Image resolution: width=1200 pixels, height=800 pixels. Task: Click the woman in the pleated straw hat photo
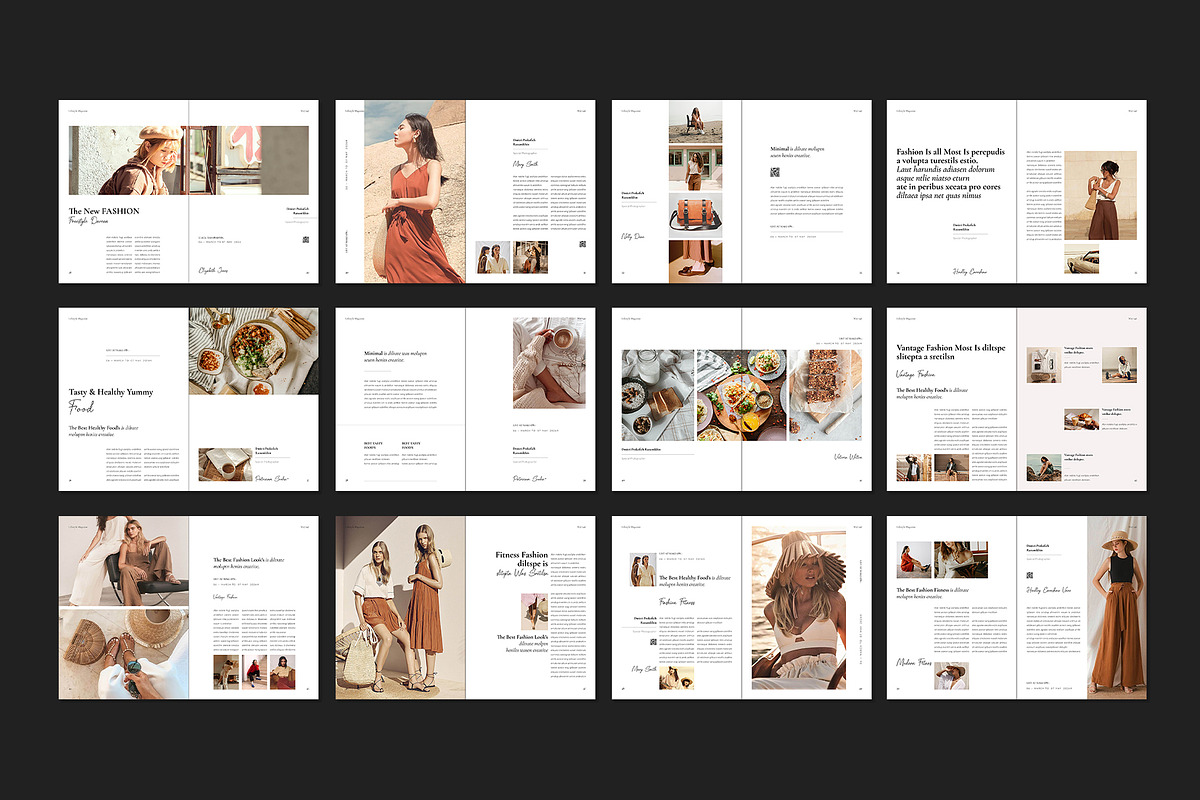click(x=799, y=608)
